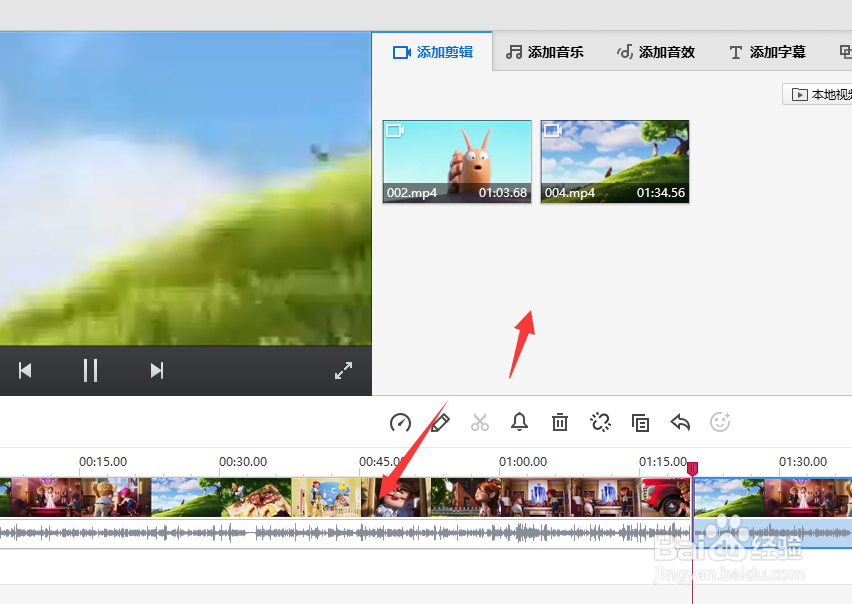Viewport: 852px width, 604px height.
Task: Select the 004.mp4 clip thumbnail
Action: pyautogui.click(x=614, y=162)
